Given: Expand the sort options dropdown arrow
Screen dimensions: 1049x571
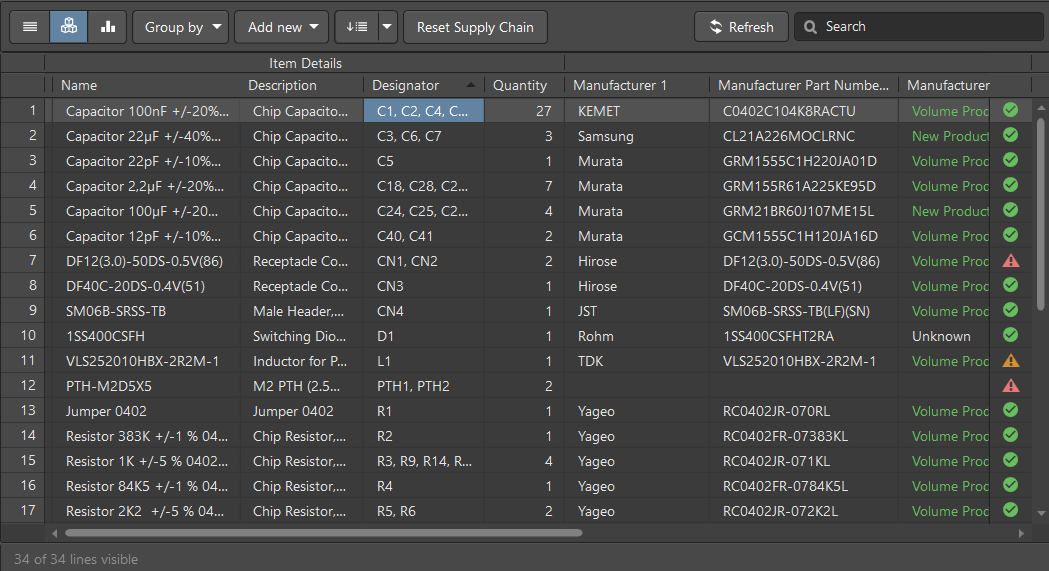Looking at the screenshot, I should point(387,27).
